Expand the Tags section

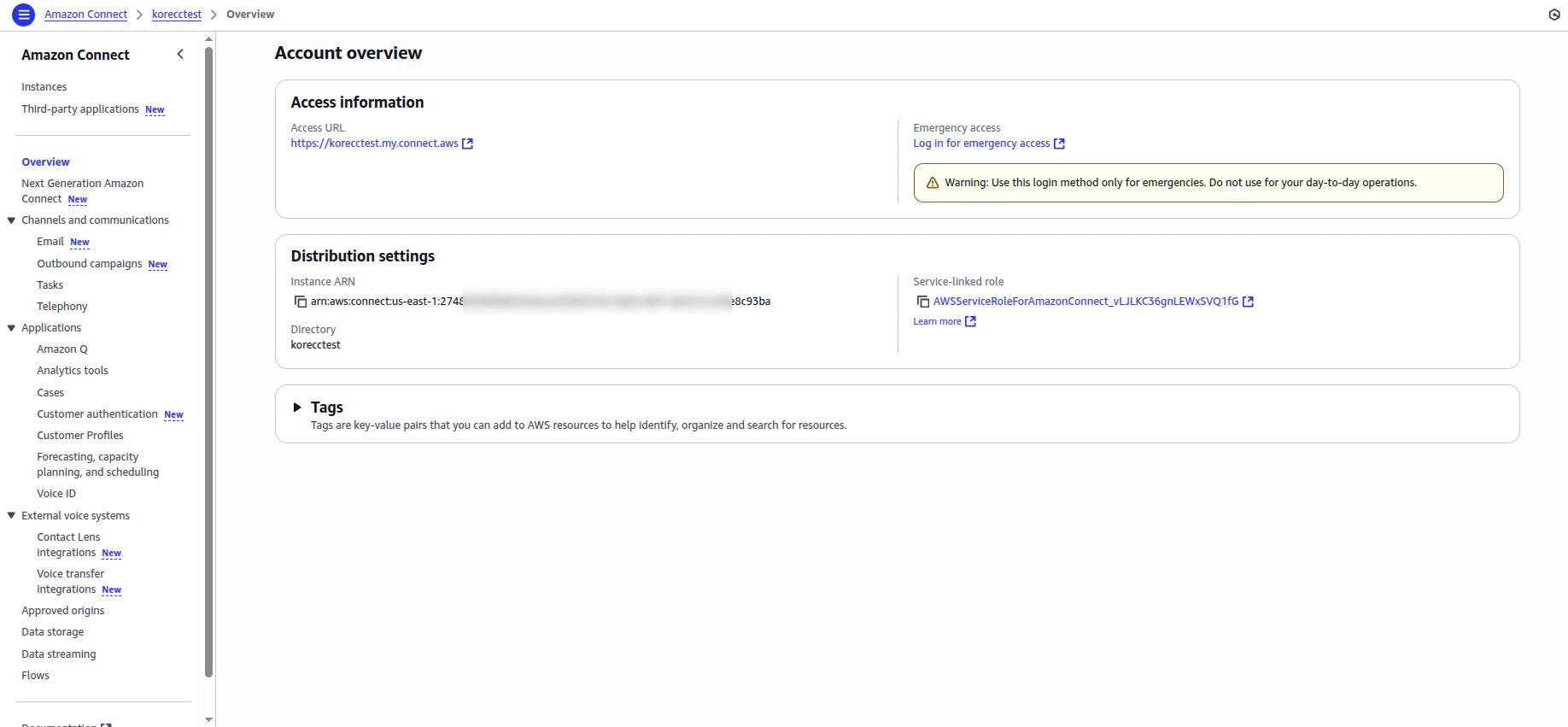(297, 407)
